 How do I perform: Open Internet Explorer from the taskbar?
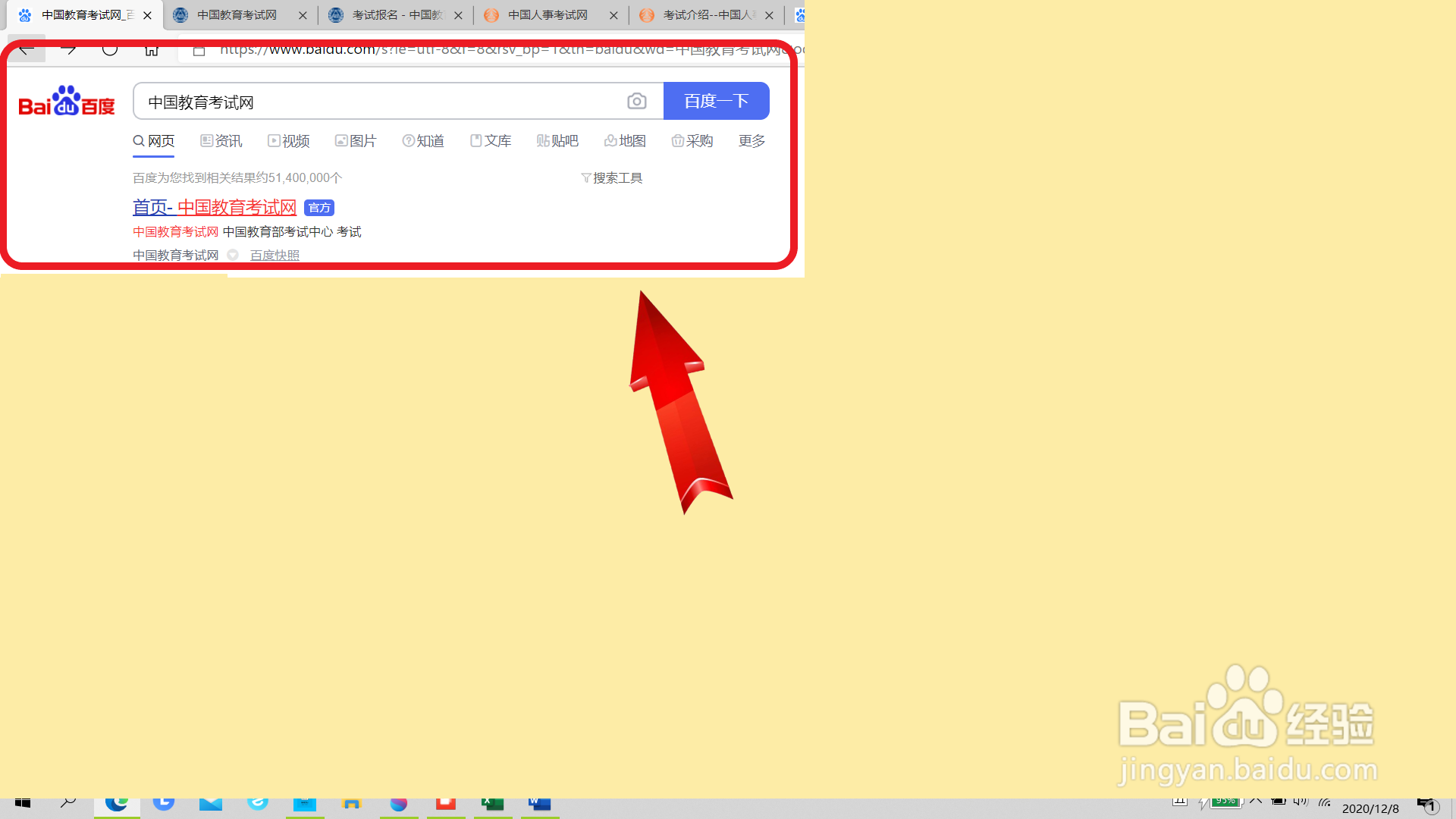[258, 803]
